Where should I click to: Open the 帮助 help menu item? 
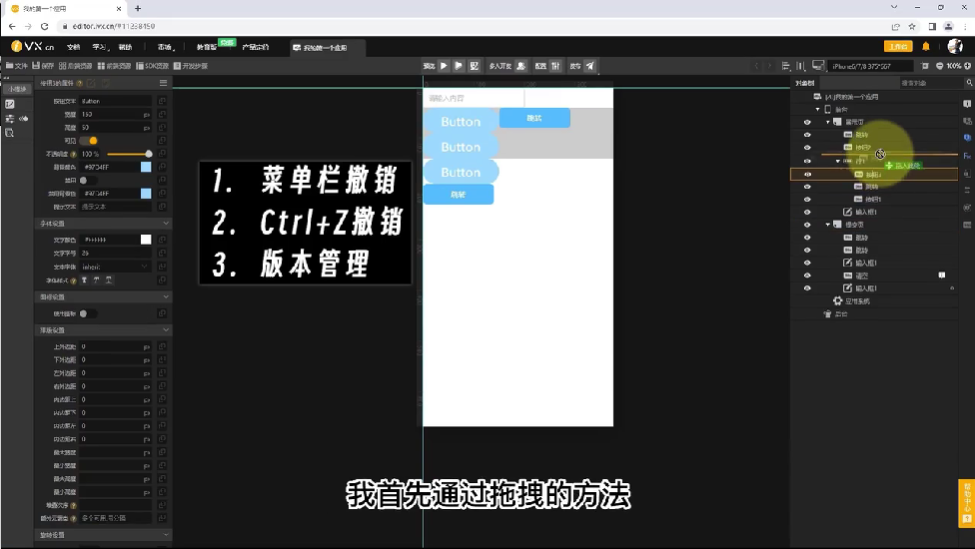[126, 47]
